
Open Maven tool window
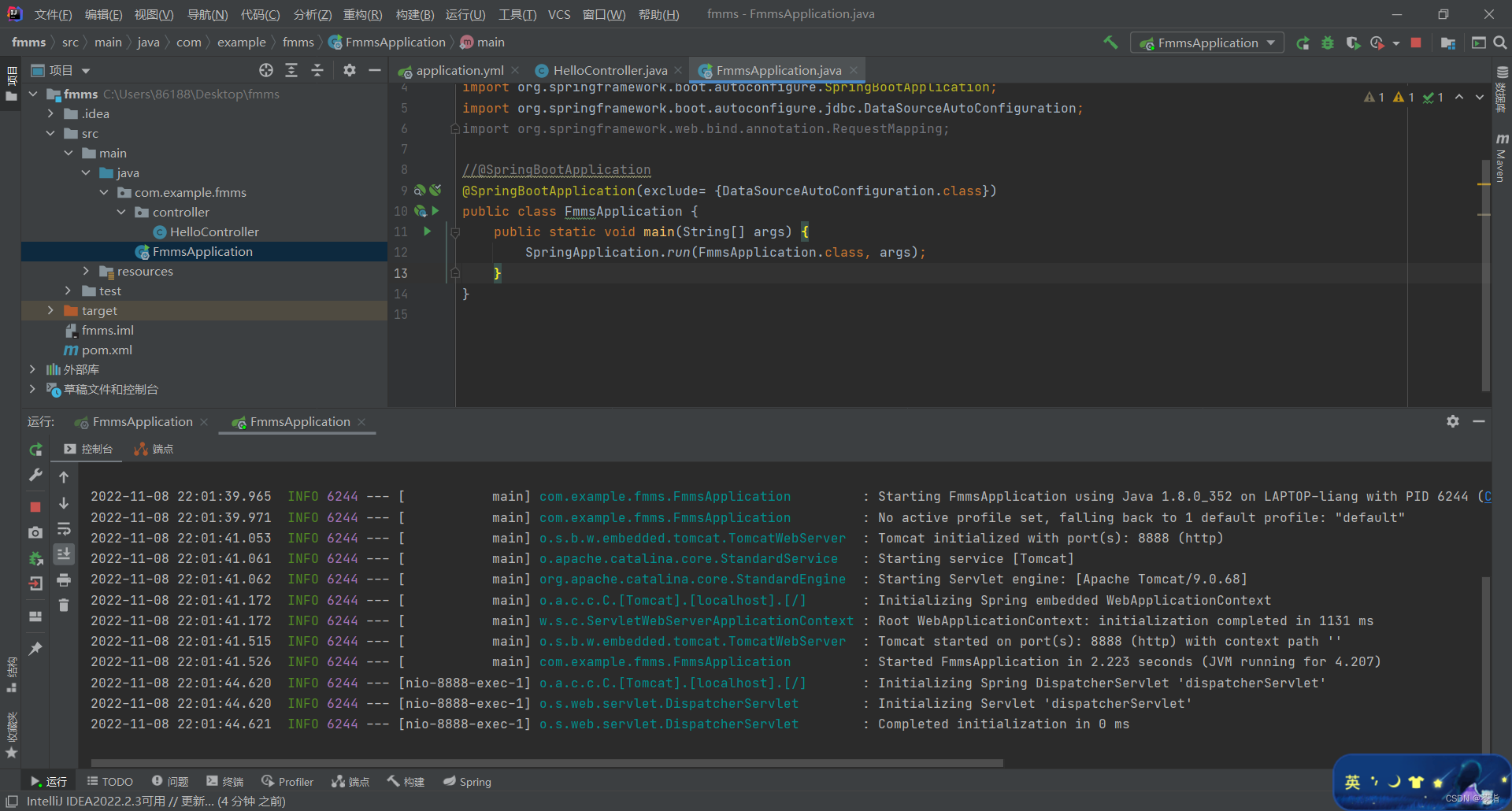click(1501, 157)
